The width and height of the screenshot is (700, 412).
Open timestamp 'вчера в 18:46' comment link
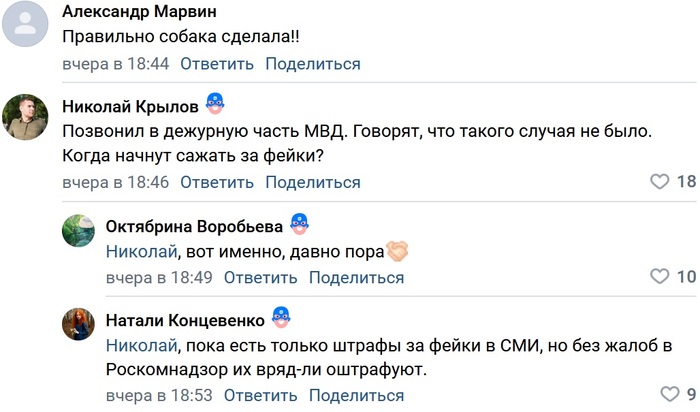[x=115, y=182]
